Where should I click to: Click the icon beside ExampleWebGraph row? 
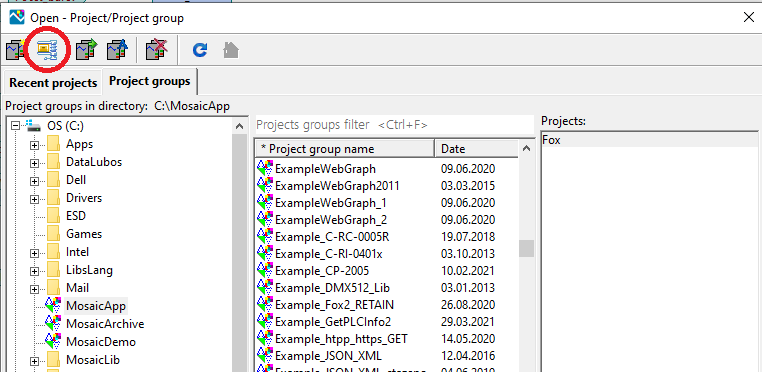pos(264,168)
